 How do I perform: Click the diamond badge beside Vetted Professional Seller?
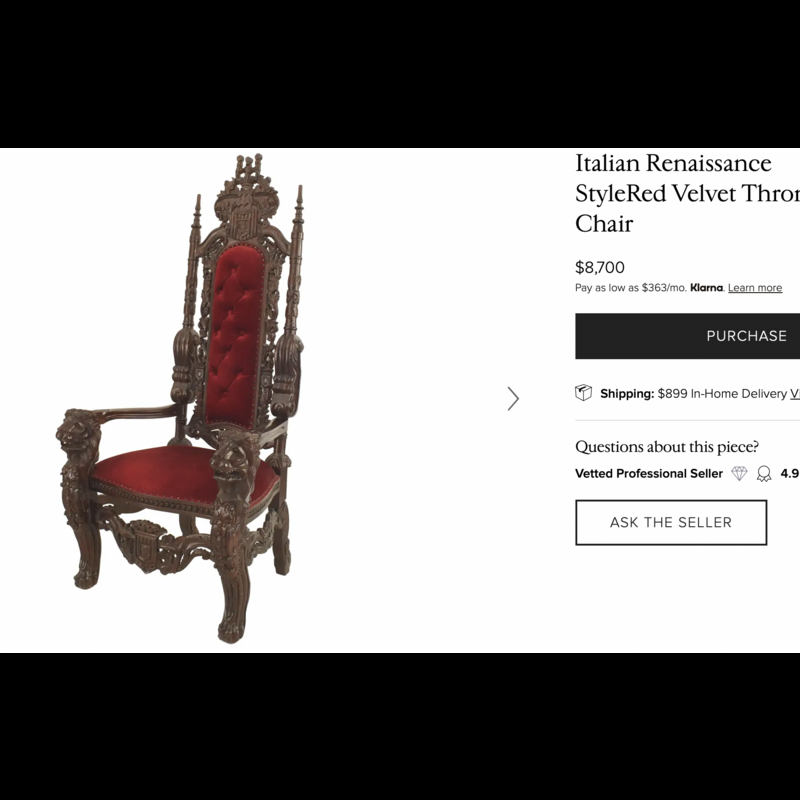(739, 473)
